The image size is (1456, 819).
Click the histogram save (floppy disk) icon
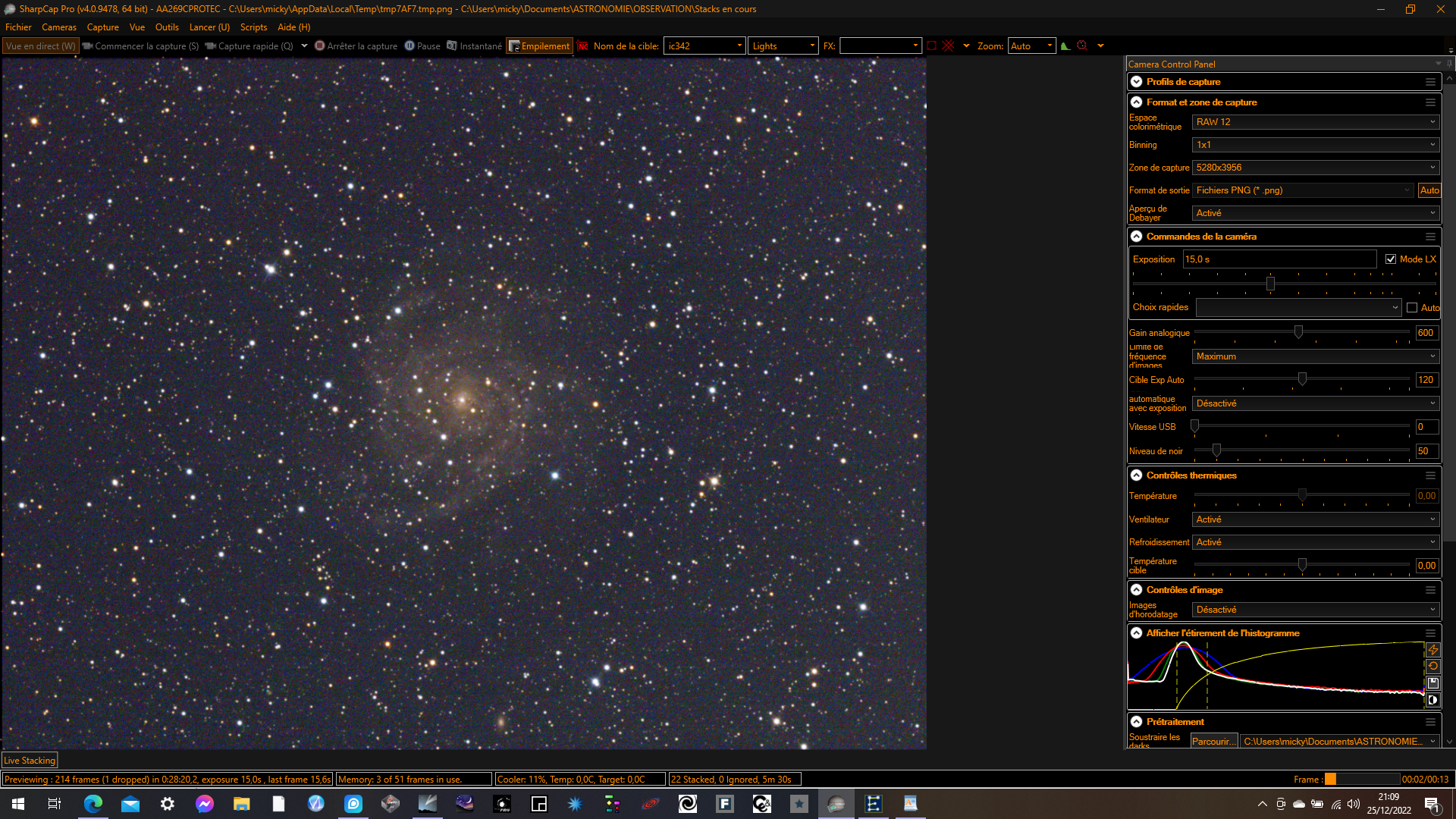click(x=1432, y=683)
